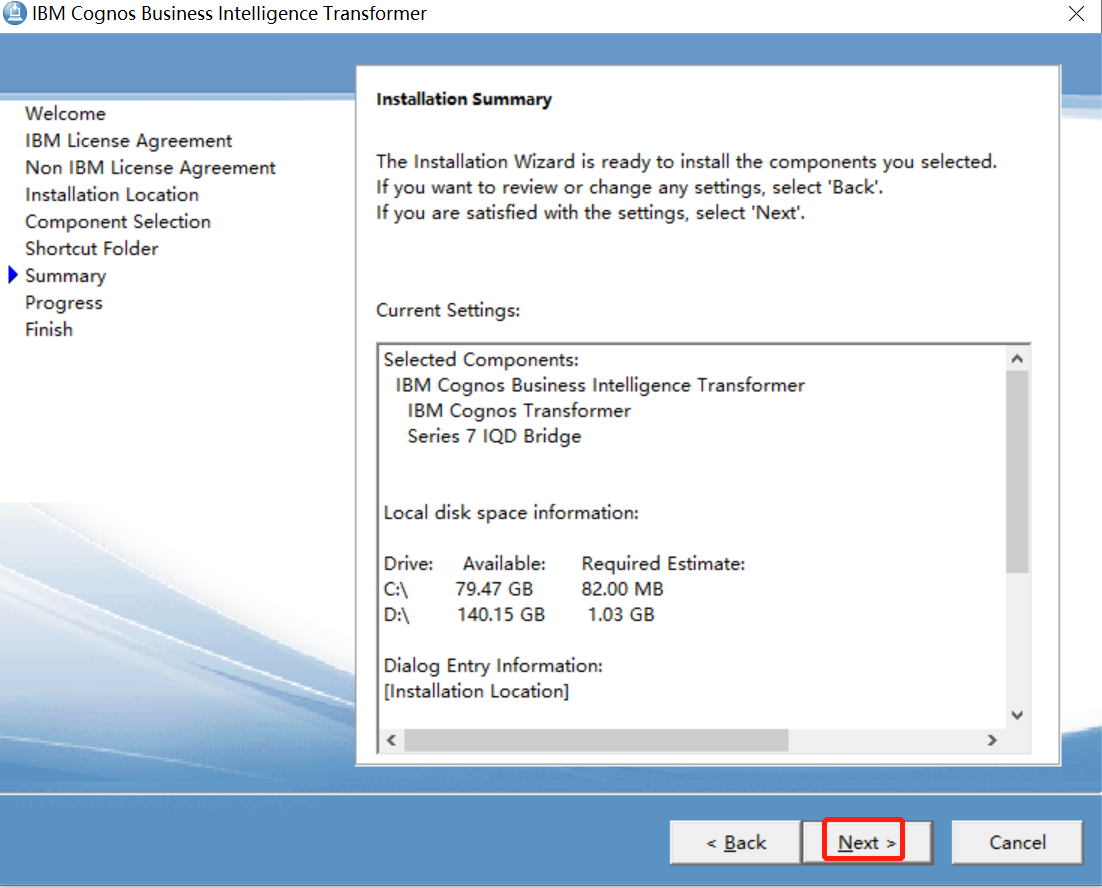The width and height of the screenshot is (1102, 888).
Task: Click the IBM Cognos Business Intelligence Transformer entry
Action: tap(600, 385)
